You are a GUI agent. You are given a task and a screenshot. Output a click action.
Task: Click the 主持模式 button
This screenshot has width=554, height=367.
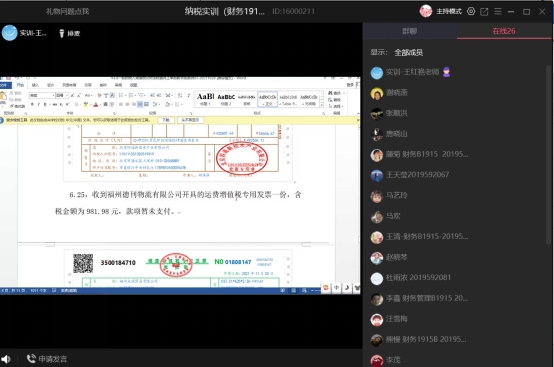[449, 11]
